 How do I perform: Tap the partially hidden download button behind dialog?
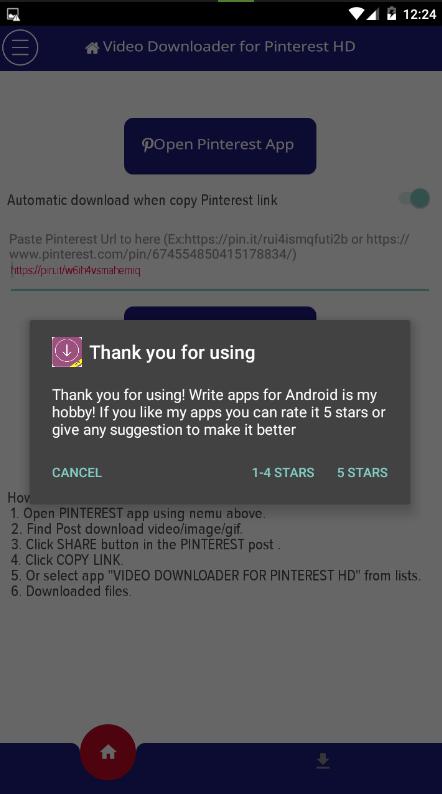tap(220, 313)
